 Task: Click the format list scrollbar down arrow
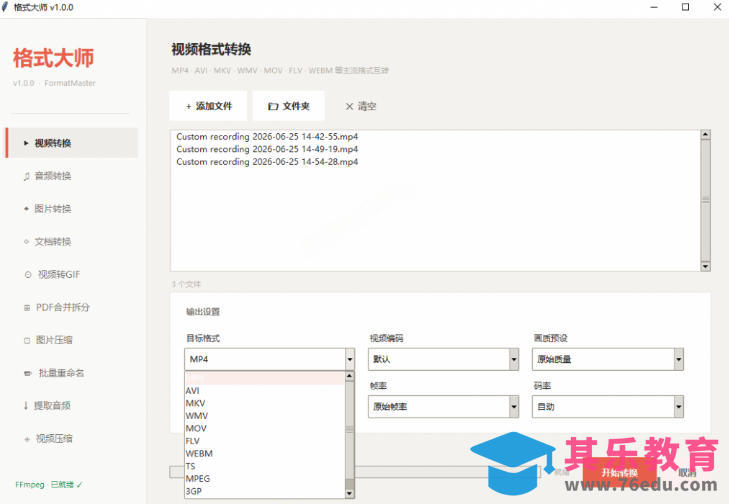pos(350,493)
